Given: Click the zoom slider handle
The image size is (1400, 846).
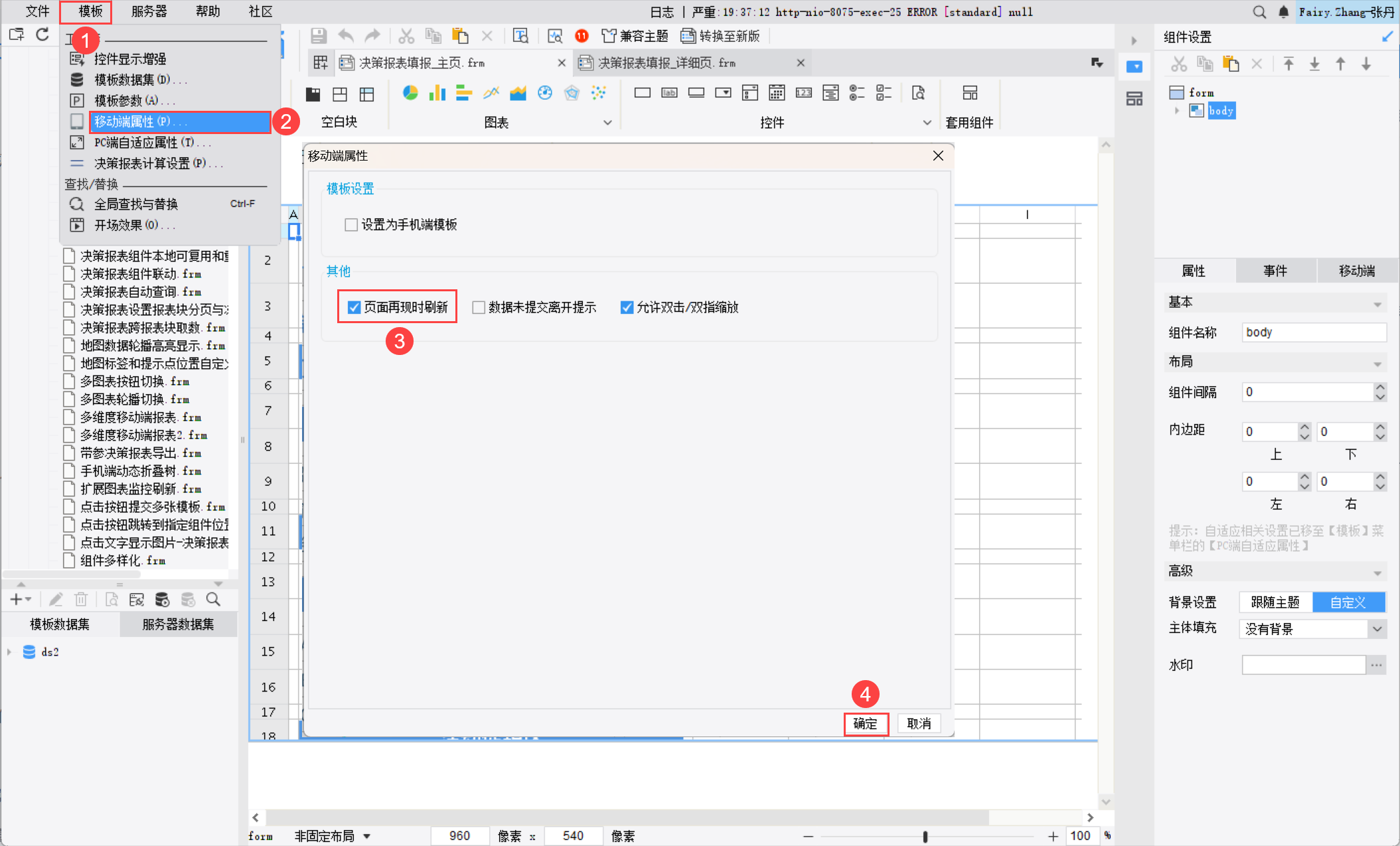Looking at the screenshot, I should (x=925, y=836).
